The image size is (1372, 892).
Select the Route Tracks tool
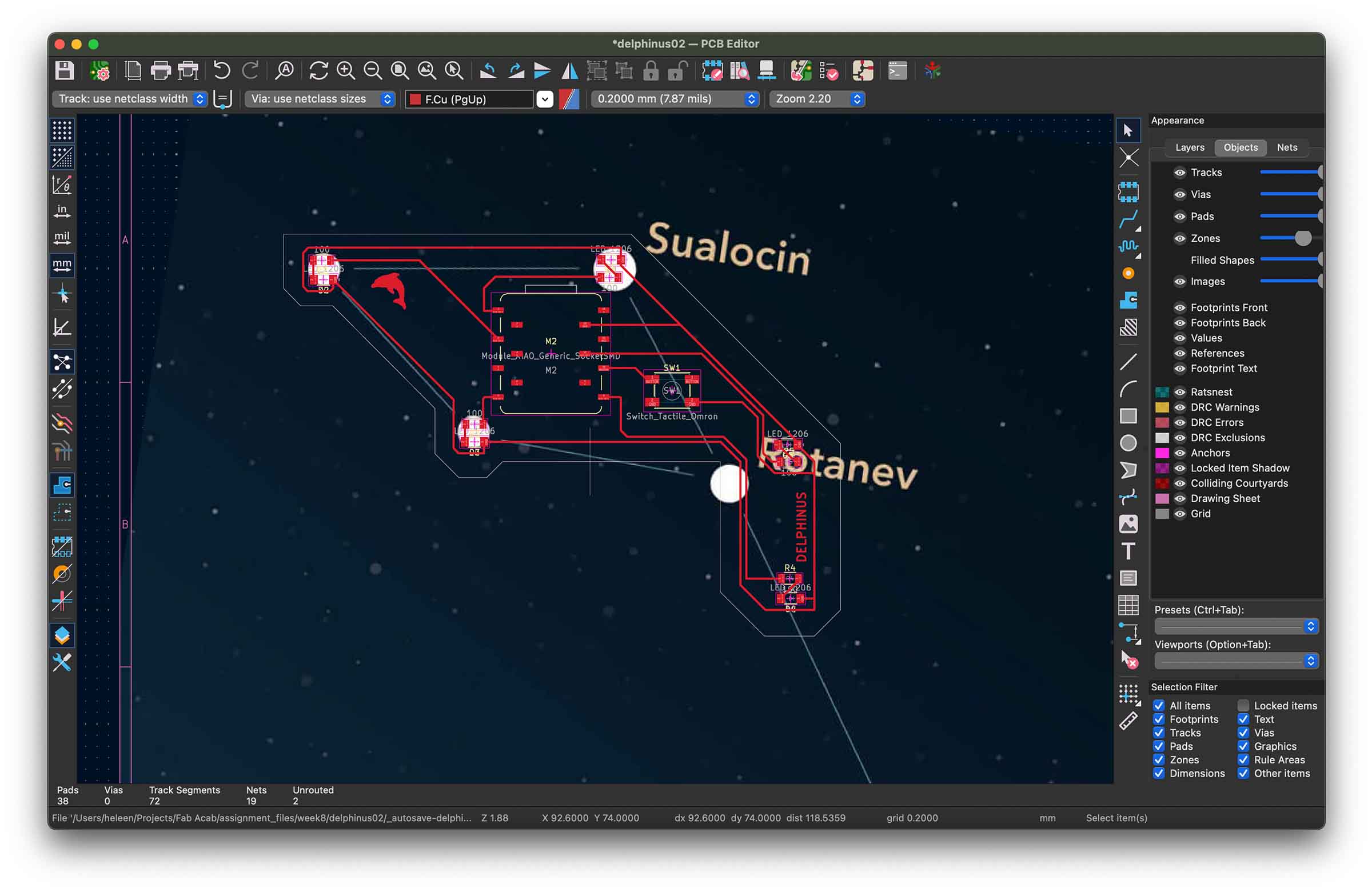[1127, 218]
